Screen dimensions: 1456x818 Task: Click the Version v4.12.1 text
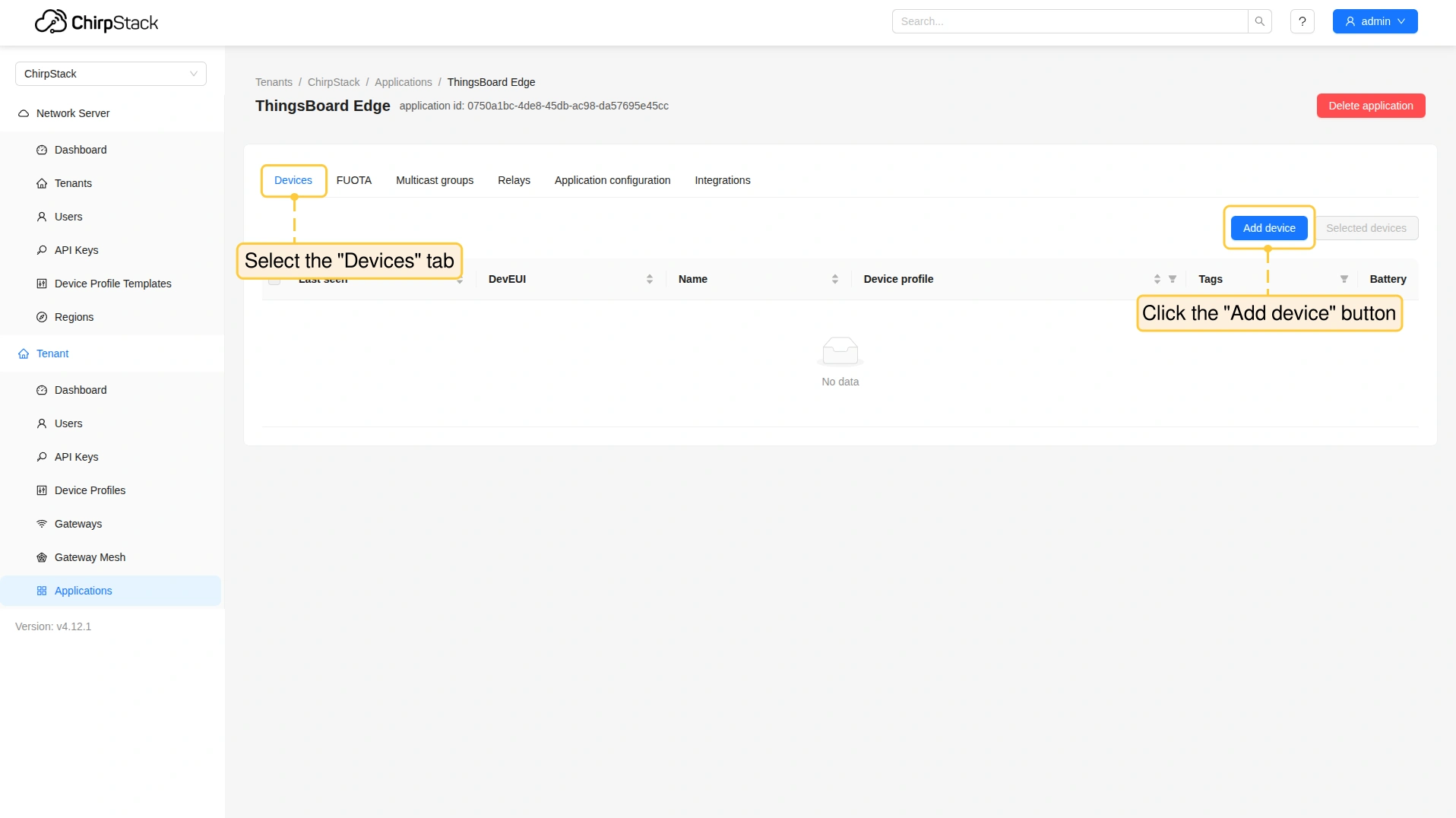point(53,626)
